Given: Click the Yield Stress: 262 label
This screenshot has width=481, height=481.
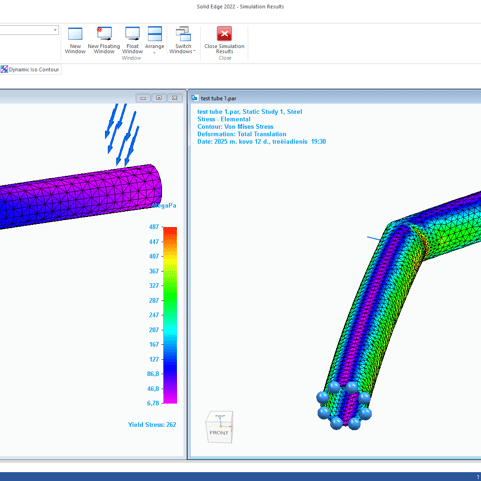Looking at the screenshot, I should point(152,424).
